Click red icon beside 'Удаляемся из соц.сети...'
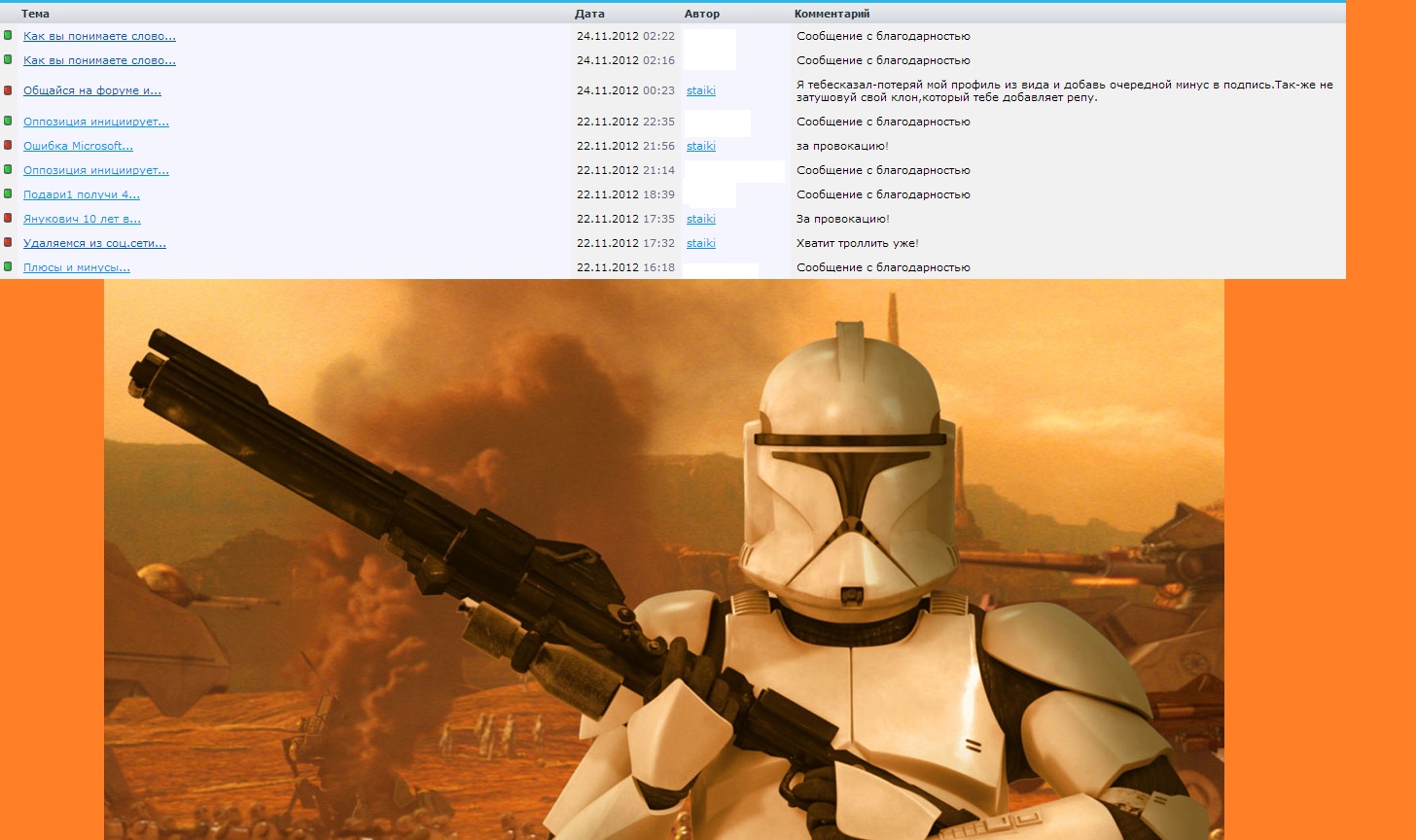 click(x=8, y=242)
